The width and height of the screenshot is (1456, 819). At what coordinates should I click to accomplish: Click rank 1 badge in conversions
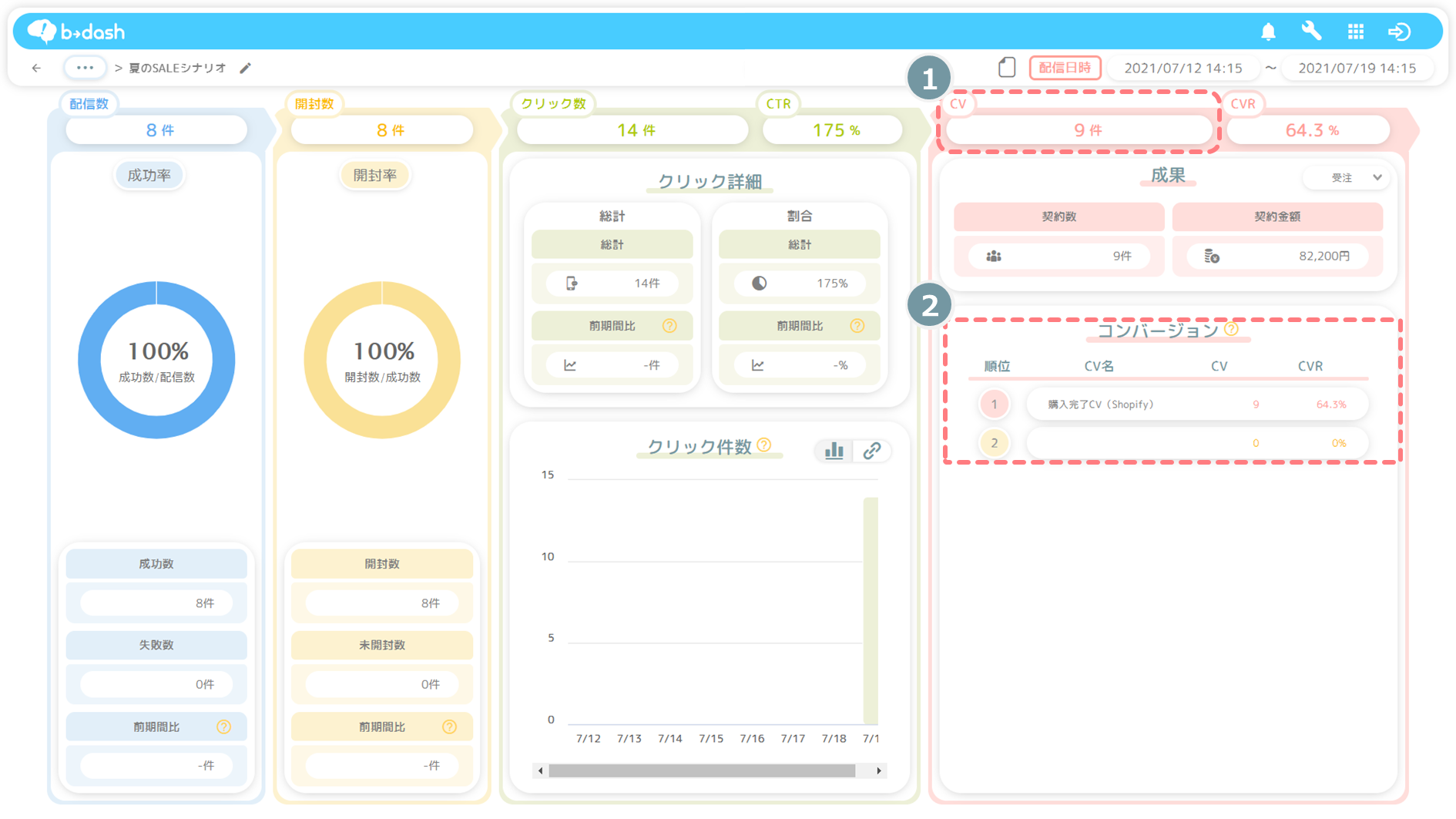tap(994, 404)
